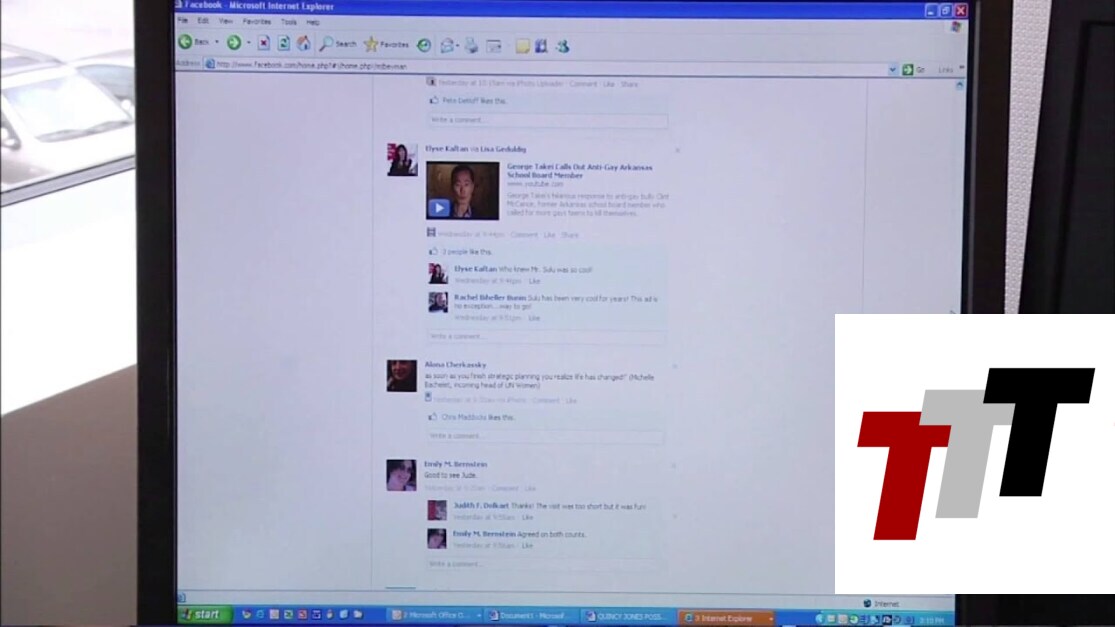Click the IE Back arrow icon
The width and height of the screenshot is (1115, 627).
tap(186, 43)
